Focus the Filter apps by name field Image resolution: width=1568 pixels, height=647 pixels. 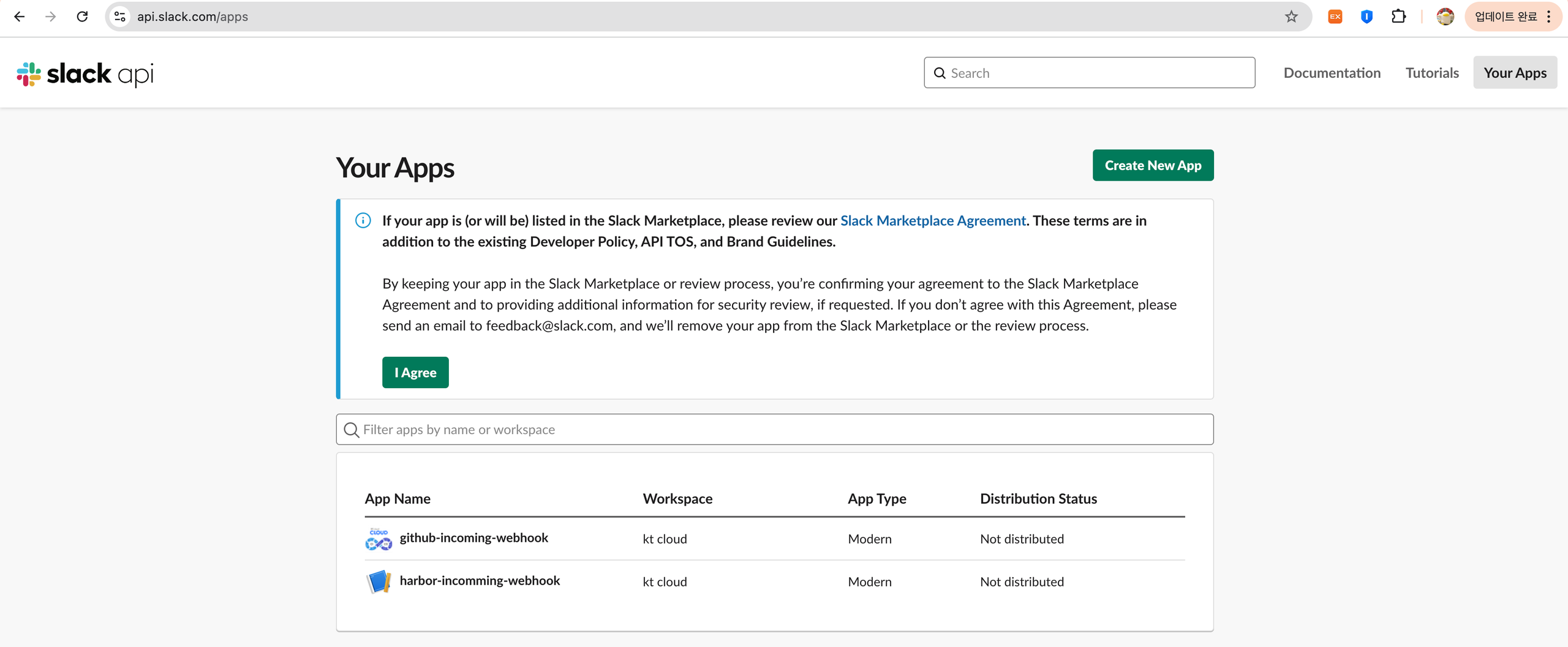click(774, 430)
